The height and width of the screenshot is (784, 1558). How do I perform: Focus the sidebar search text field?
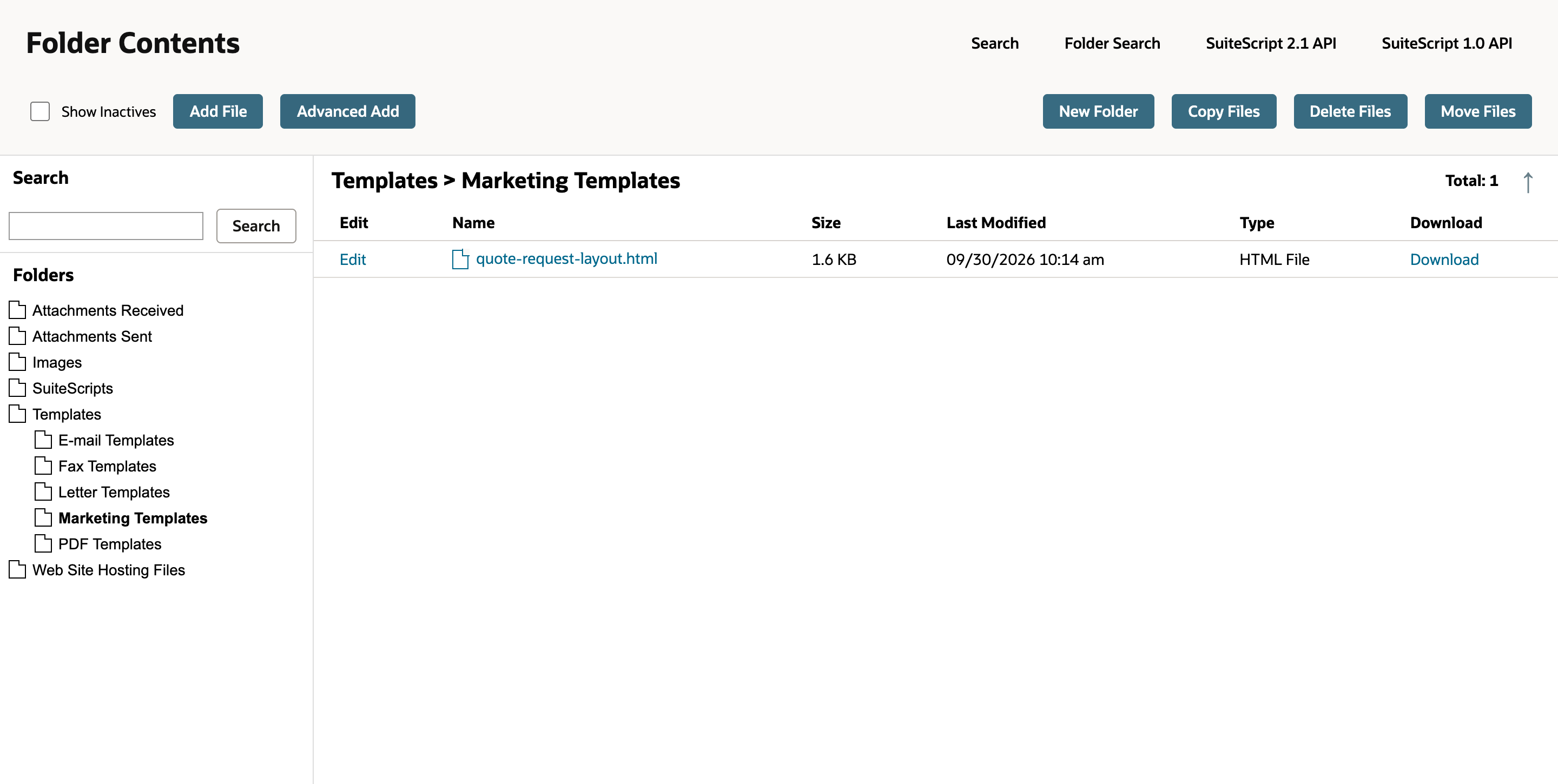tap(106, 226)
